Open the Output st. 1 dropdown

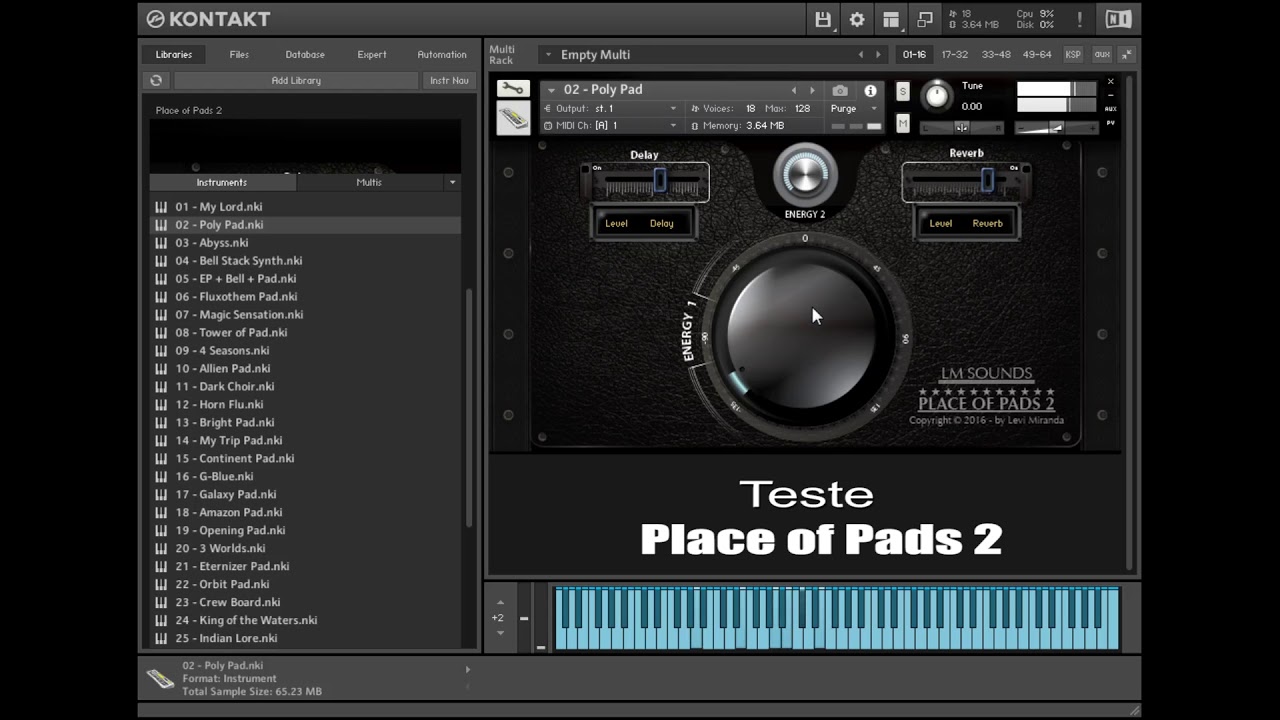[611, 108]
